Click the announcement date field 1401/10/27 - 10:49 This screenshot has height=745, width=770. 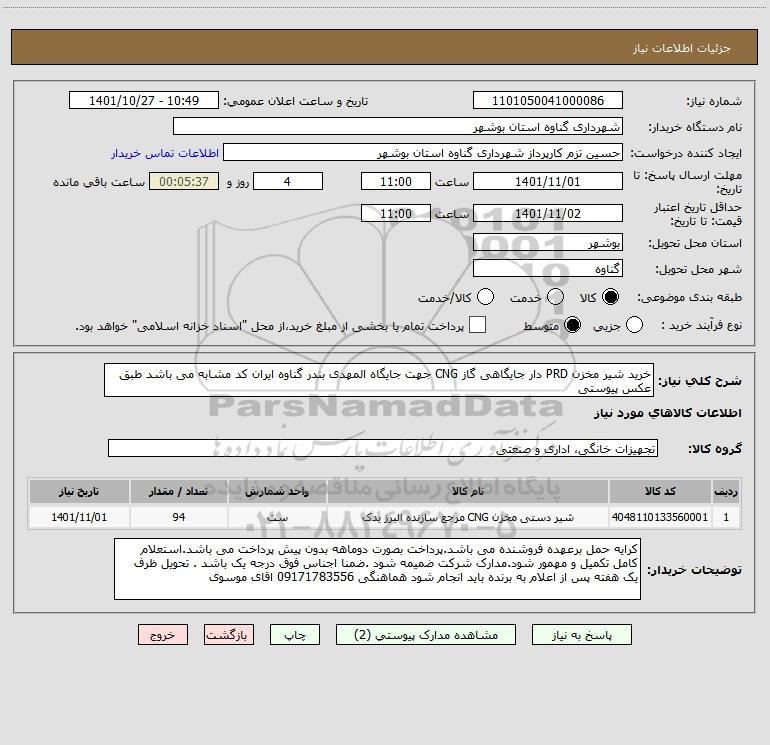click(144, 101)
